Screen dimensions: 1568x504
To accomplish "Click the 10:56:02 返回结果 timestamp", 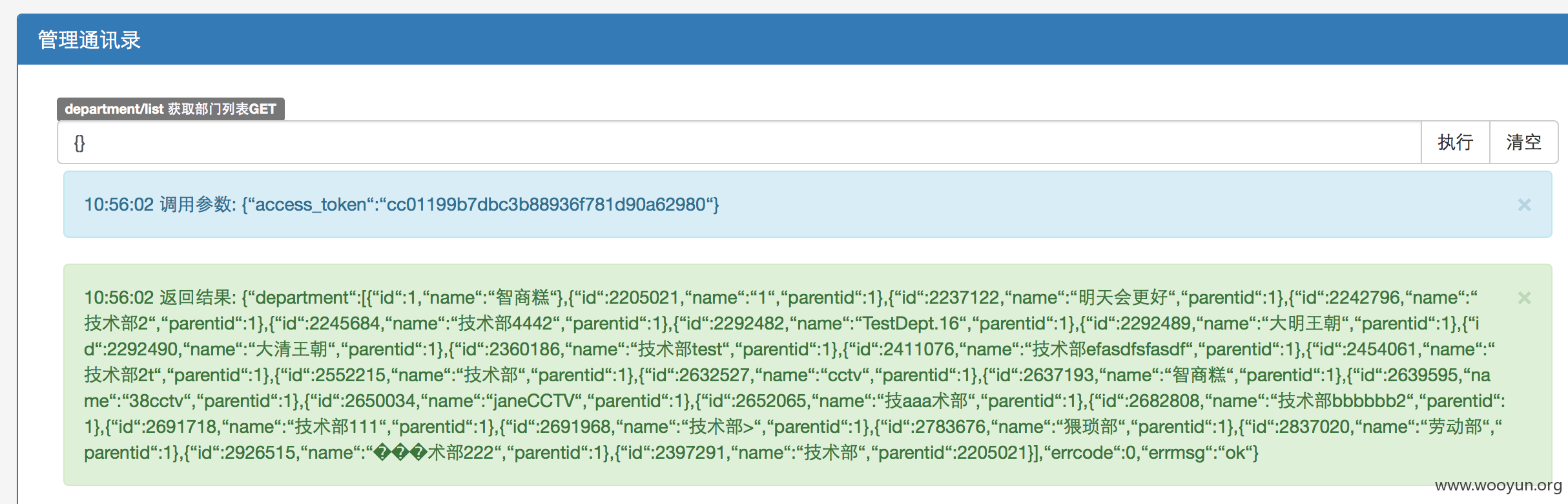I will (119, 298).
